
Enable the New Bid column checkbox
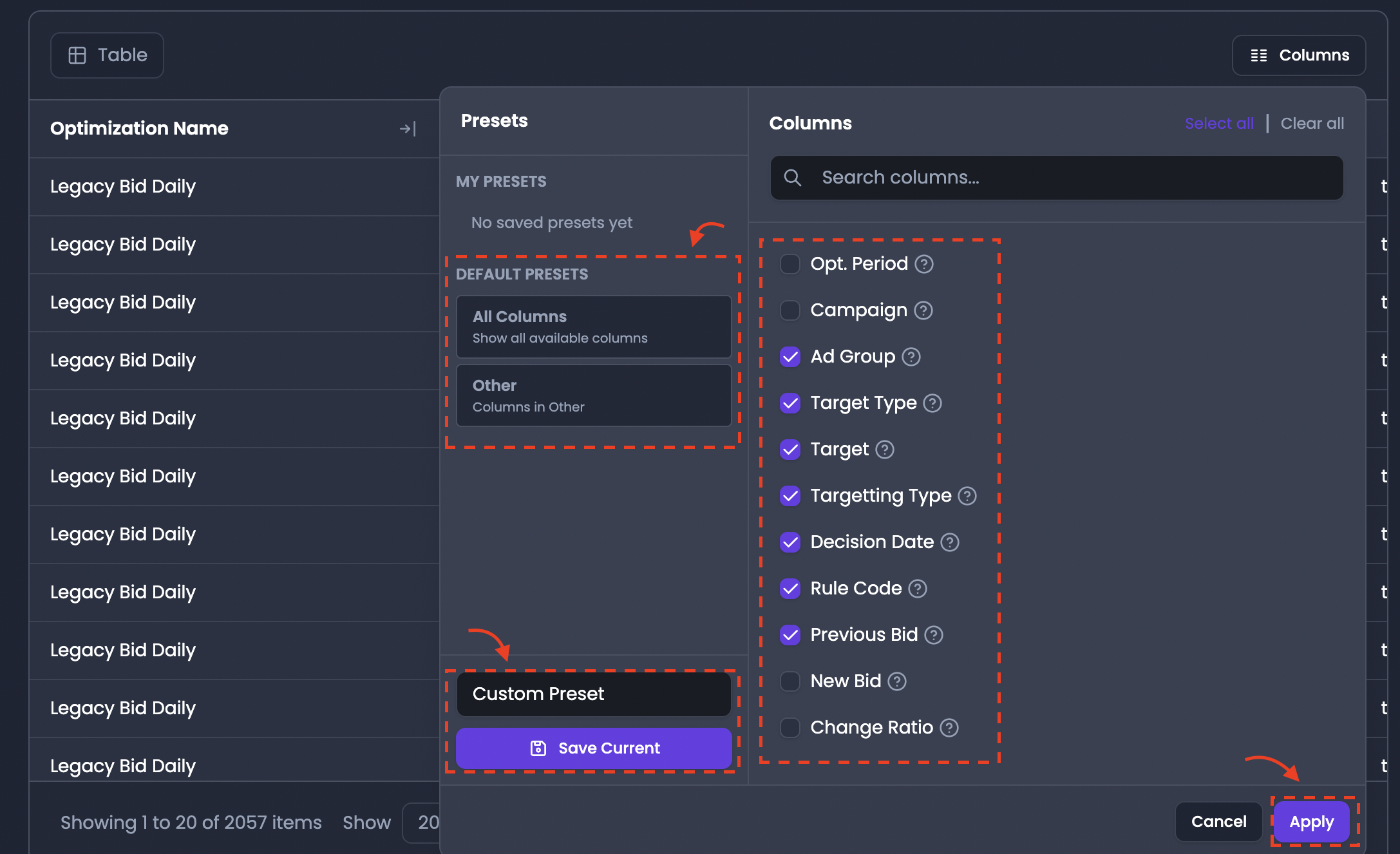790,681
